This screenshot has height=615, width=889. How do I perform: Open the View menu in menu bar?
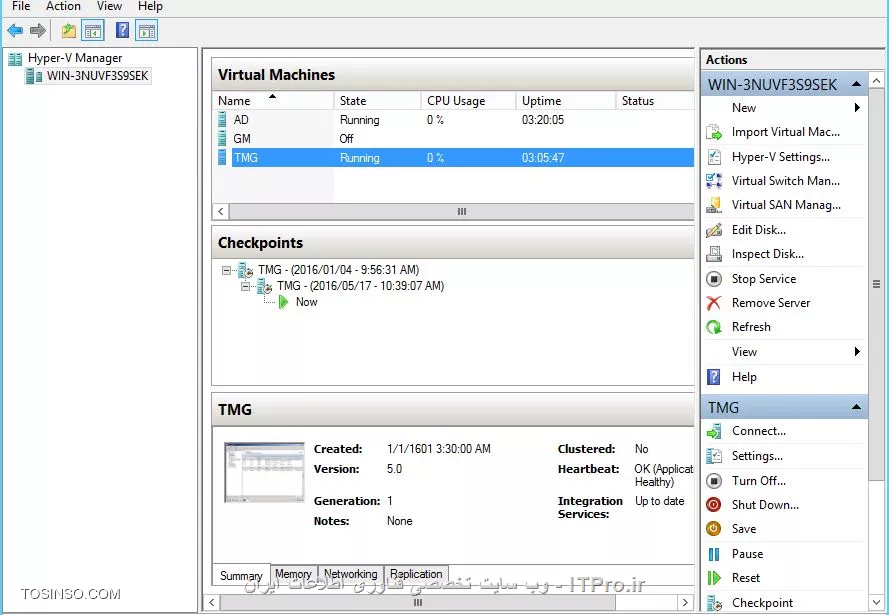click(109, 6)
